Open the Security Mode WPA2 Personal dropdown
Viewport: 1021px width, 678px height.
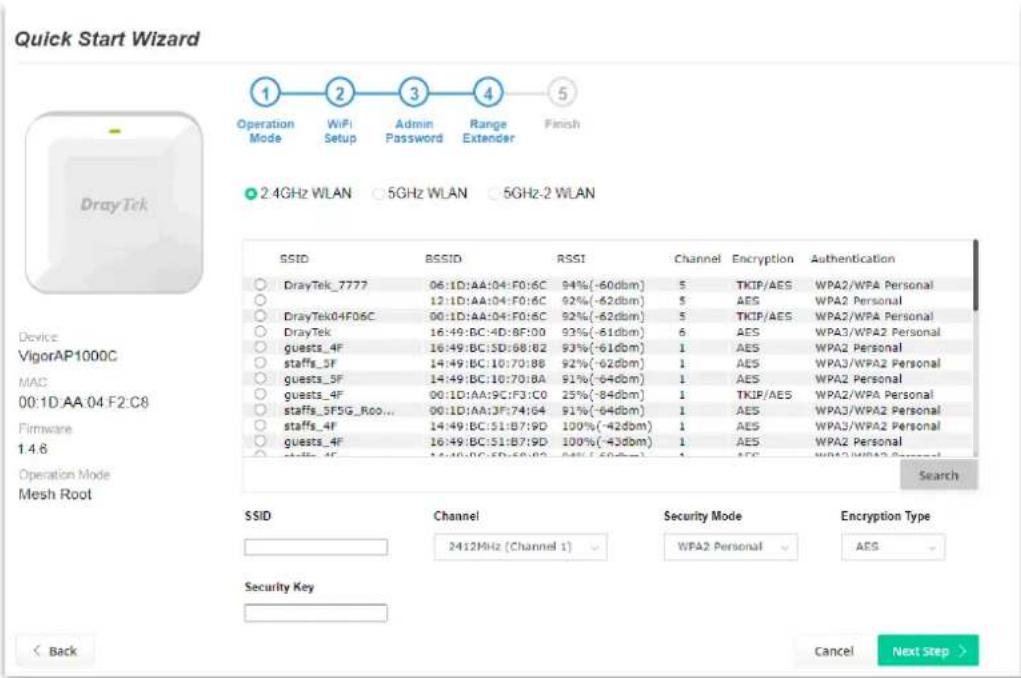[731, 547]
